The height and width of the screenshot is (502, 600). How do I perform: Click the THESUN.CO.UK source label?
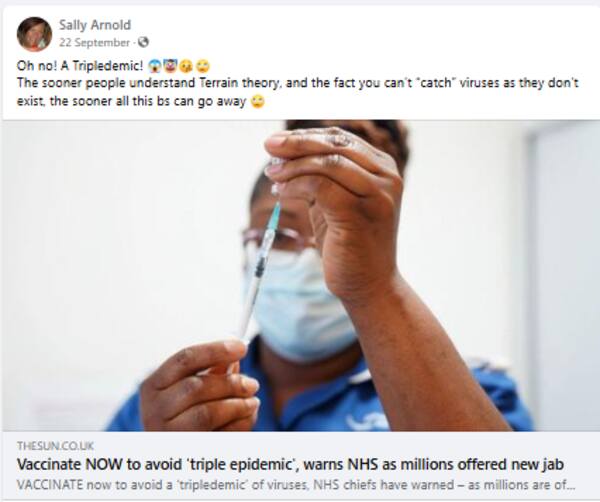(x=55, y=446)
